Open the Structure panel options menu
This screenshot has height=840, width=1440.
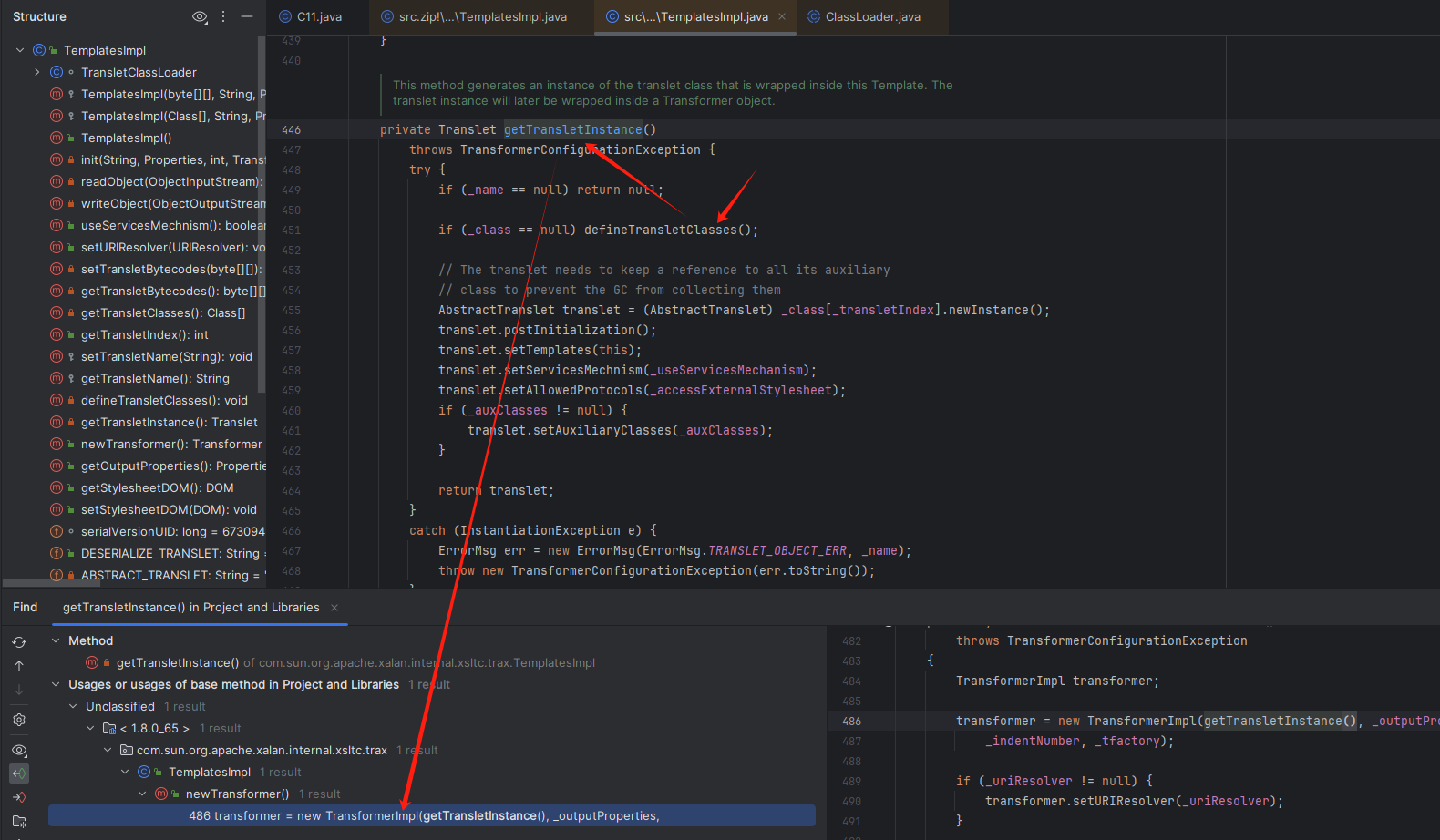click(223, 16)
